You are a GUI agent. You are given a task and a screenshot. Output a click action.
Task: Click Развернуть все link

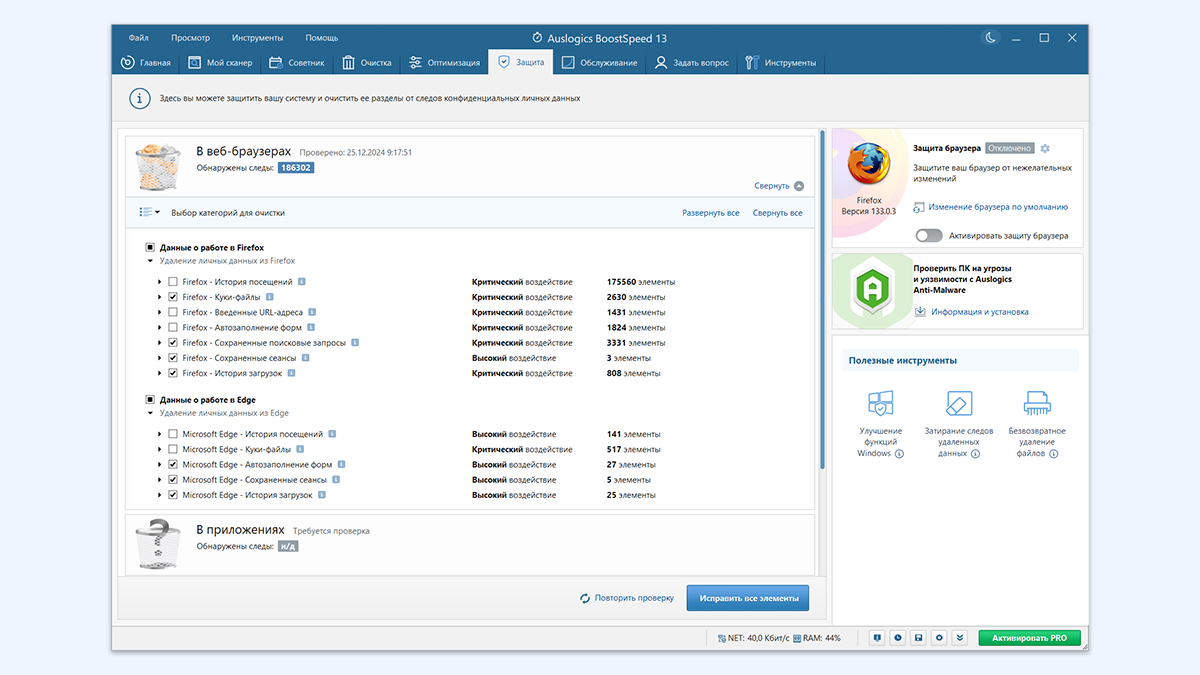(711, 213)
